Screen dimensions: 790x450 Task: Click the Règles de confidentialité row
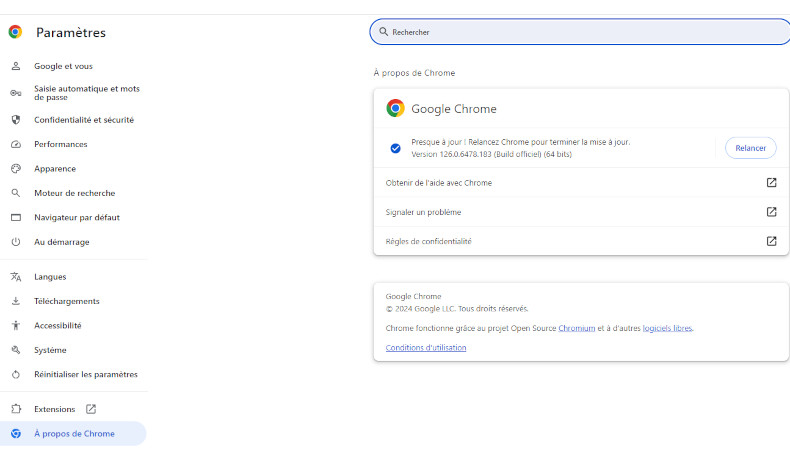tap(581, 241)
